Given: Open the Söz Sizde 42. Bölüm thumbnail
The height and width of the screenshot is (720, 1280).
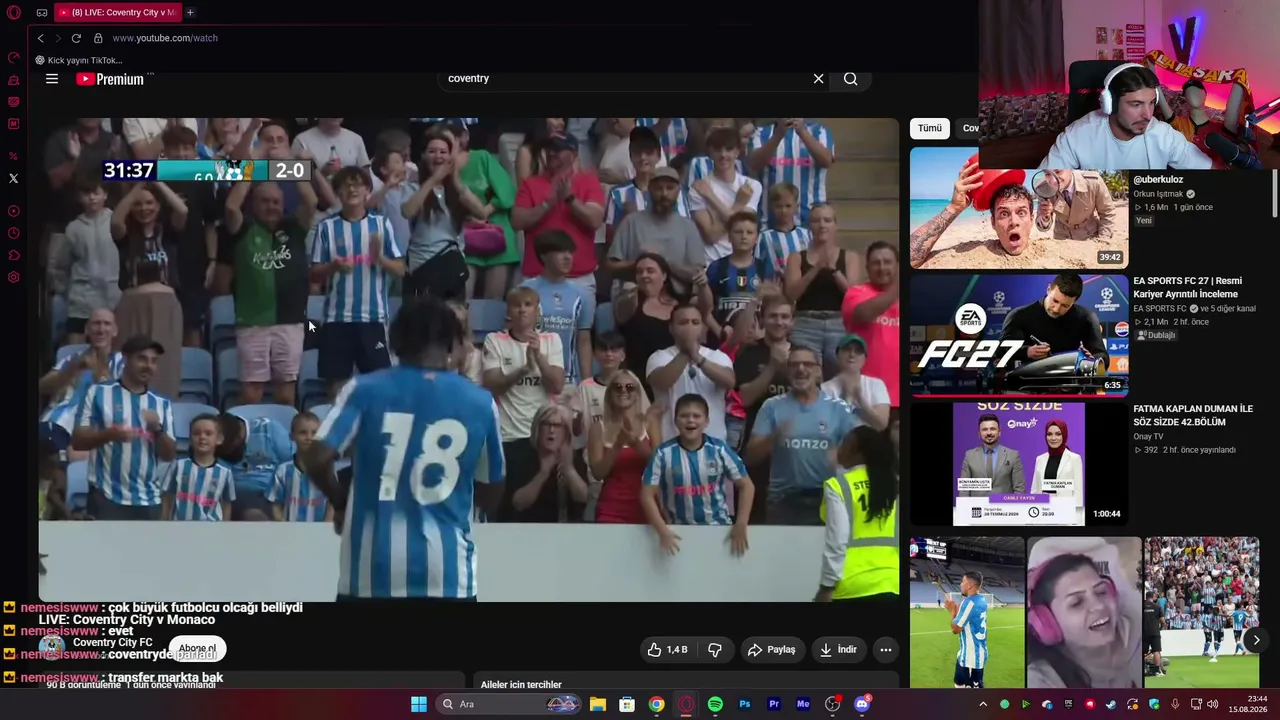Looking at the screenshot, I should [1019, 464].
